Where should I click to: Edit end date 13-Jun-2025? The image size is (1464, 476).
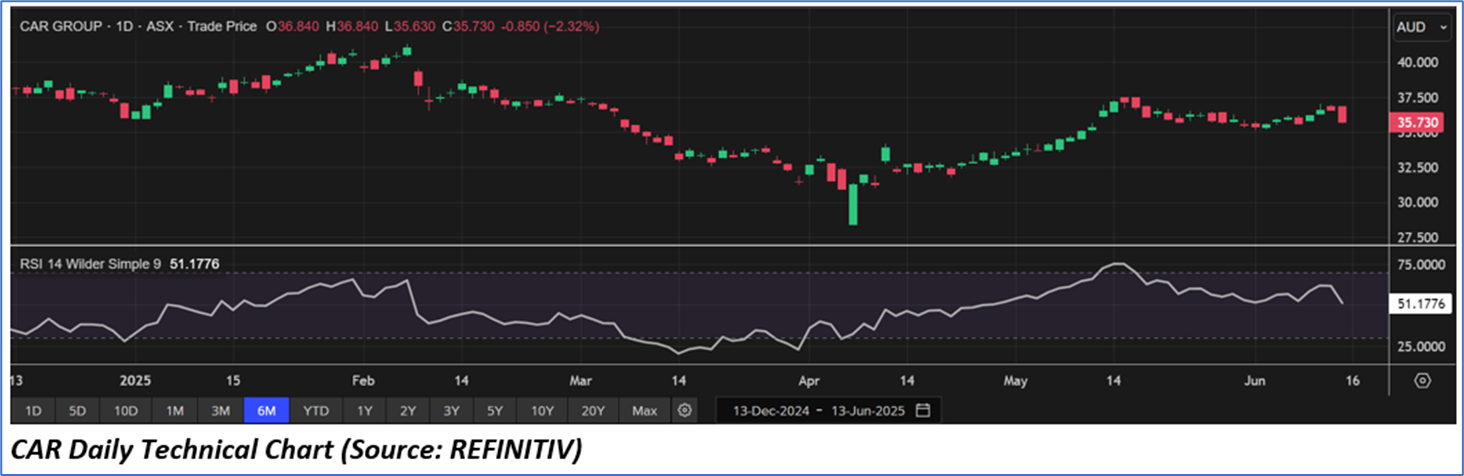[x=870, y=411]
